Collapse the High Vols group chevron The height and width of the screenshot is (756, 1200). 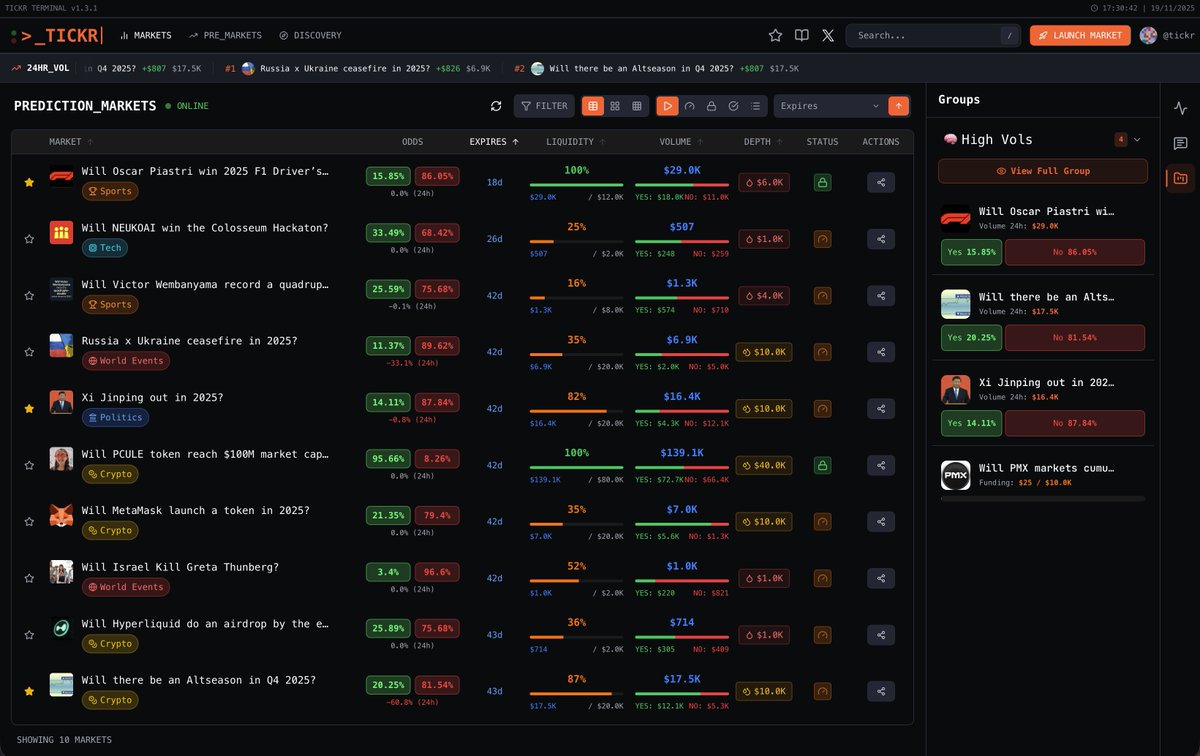(1137, 139)
